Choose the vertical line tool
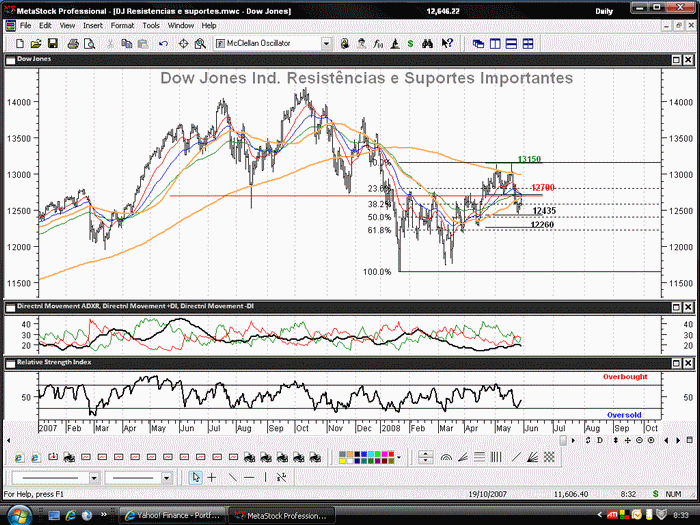The height and width of the screenshot is (525, 700). click(x=265, y=478)
